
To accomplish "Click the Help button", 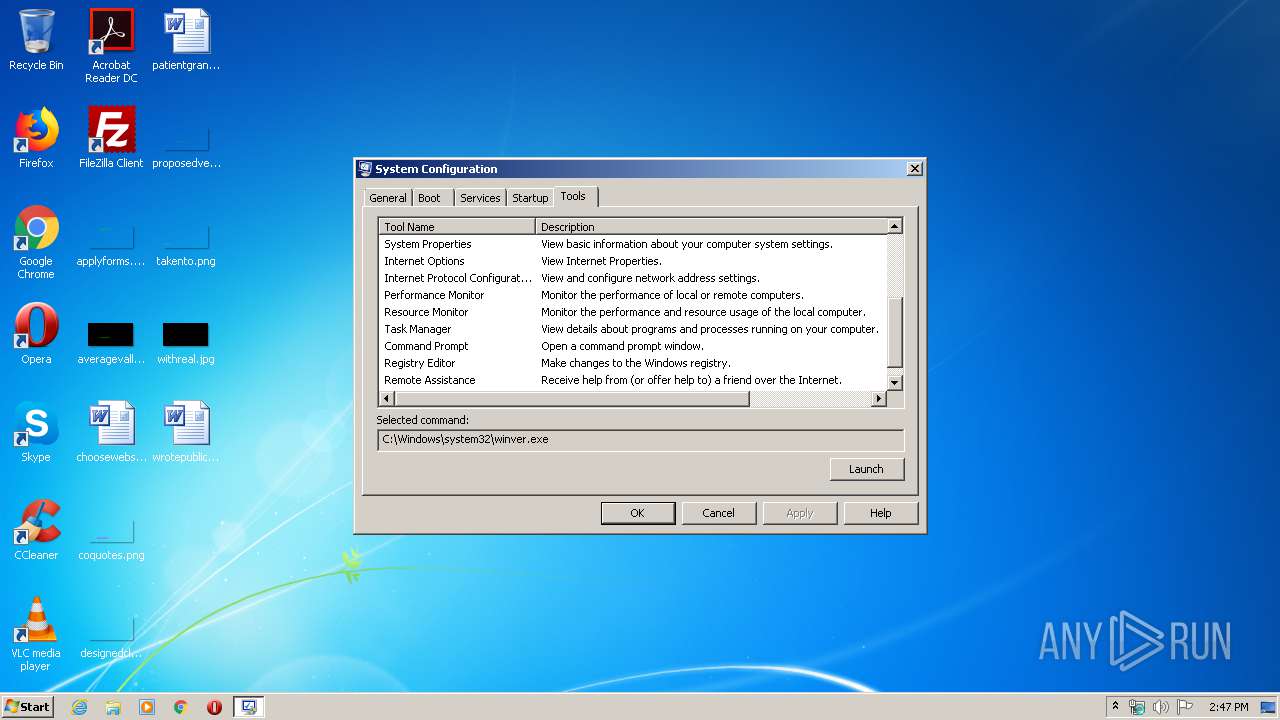I will (881, 513).
